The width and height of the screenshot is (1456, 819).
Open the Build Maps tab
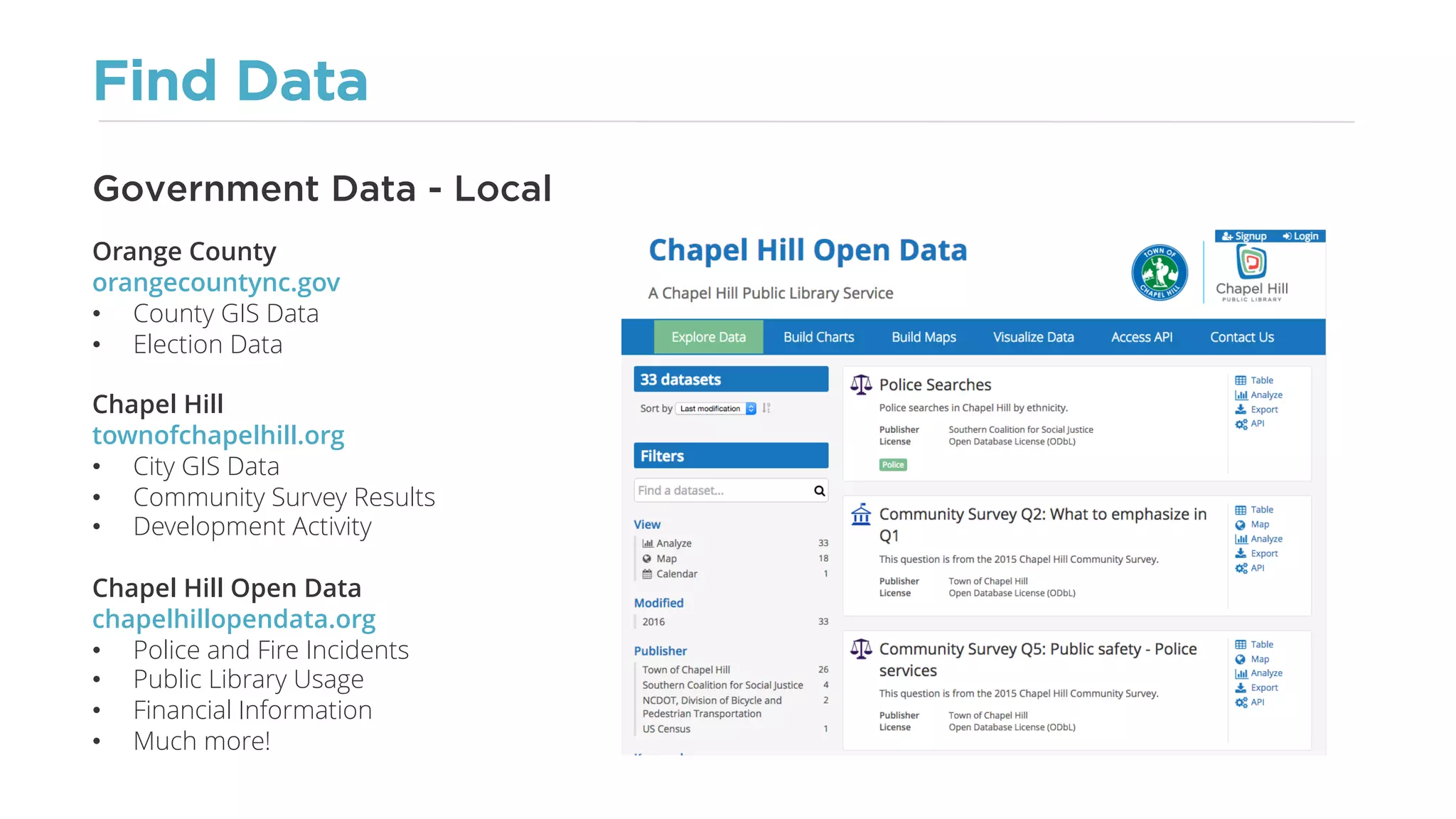coord(924,337)
